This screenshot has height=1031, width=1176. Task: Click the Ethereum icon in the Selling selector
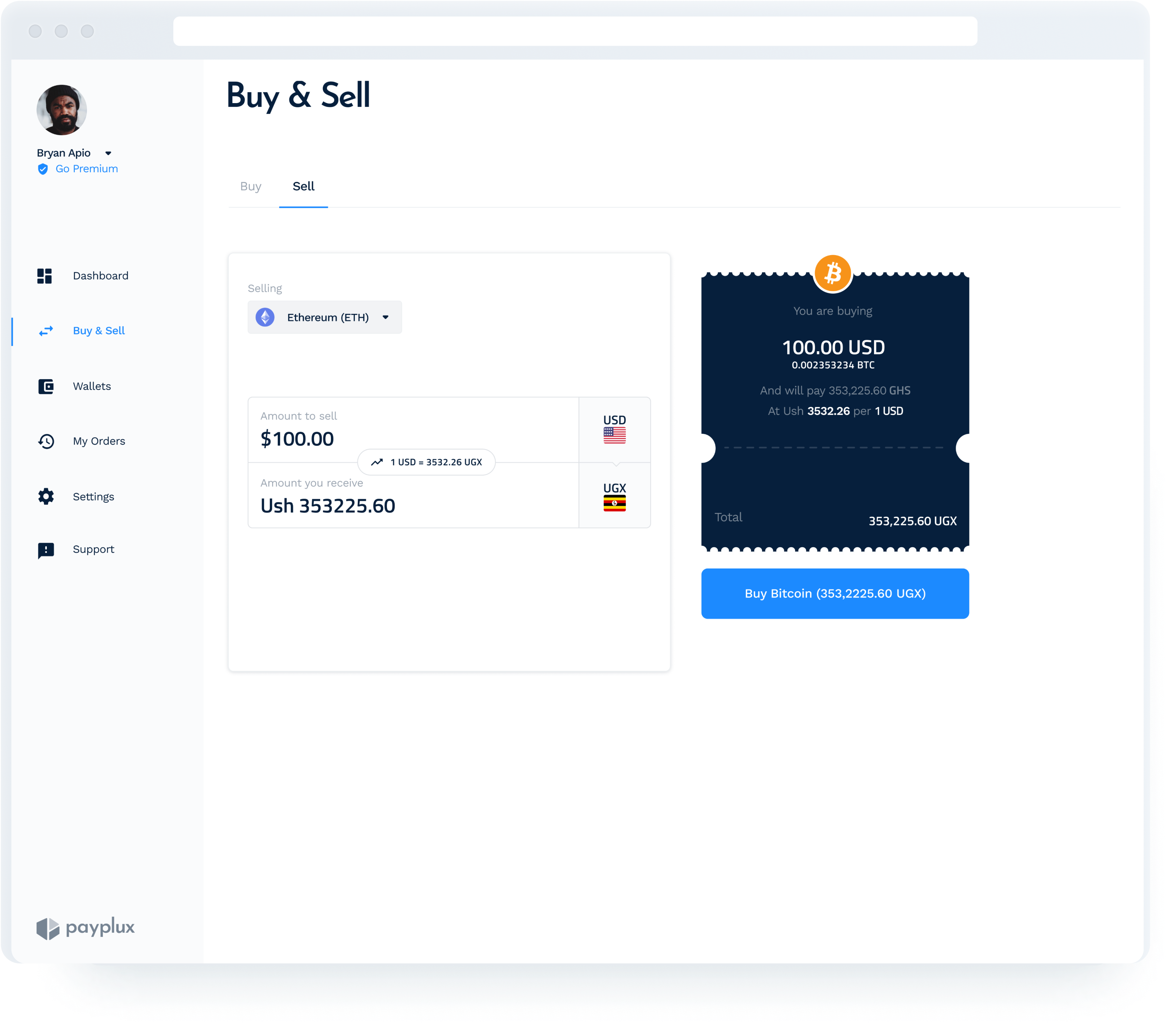(265, 317)
